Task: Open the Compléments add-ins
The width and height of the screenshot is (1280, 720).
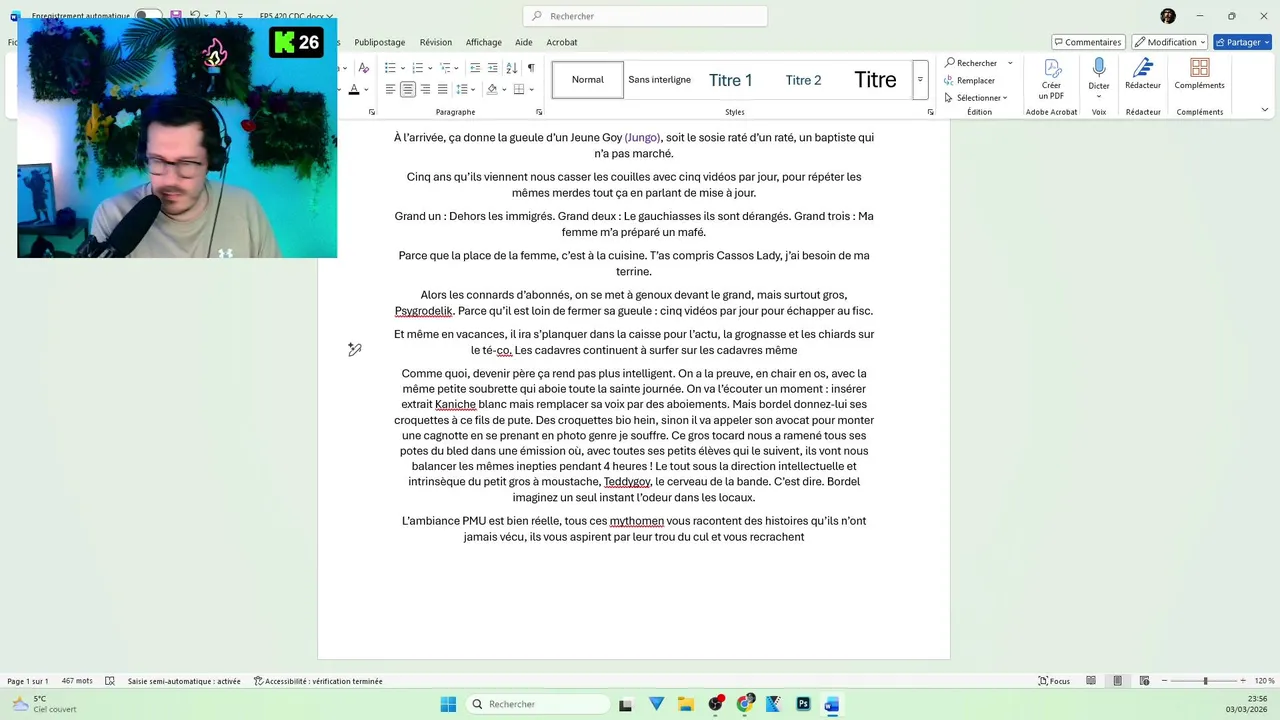Action: click(x=1199, y=74)
